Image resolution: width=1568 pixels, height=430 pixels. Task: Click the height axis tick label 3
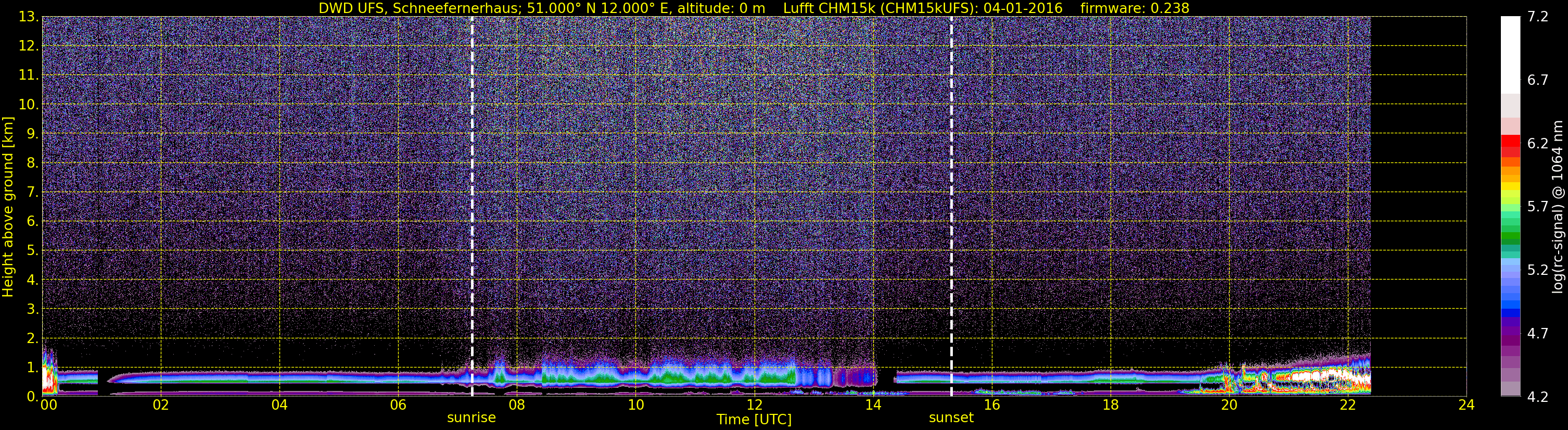[32, 309]
